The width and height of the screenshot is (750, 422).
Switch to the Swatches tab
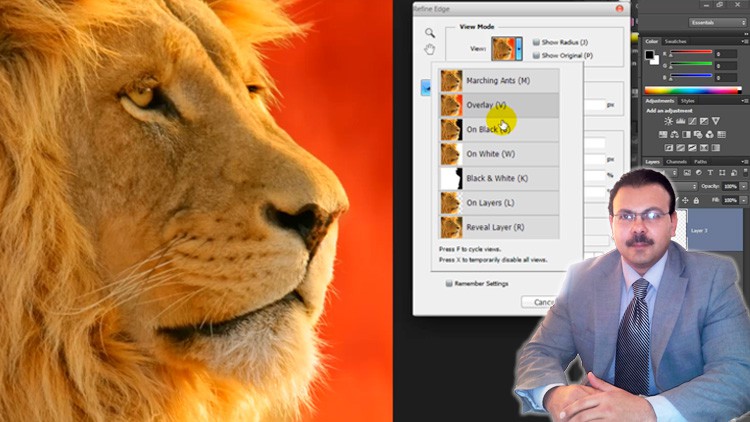click(x=675, y=42)
